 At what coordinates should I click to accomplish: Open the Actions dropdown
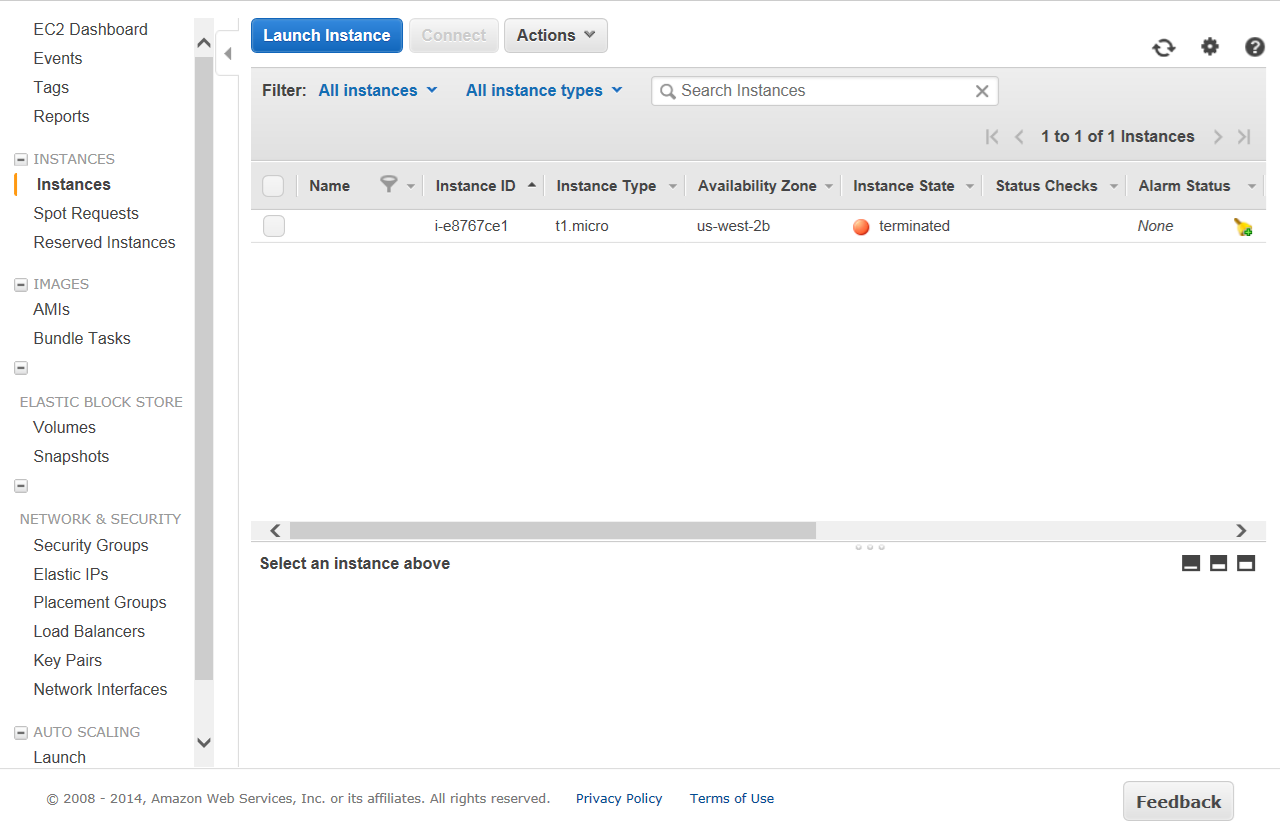coord(555,35)
